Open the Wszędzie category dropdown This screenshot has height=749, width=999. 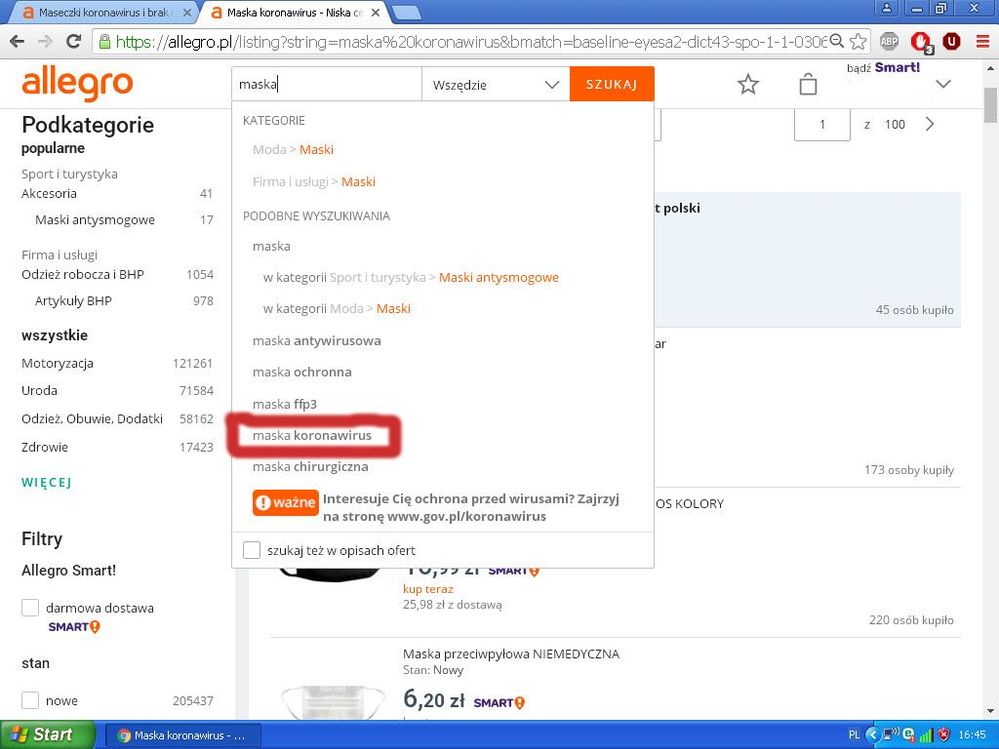[495, 84]
